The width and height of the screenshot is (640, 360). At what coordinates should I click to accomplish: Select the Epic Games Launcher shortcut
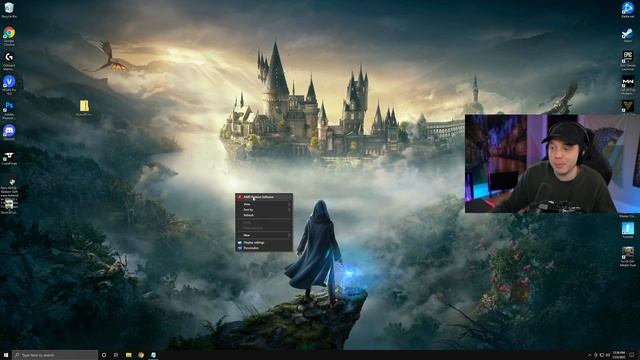628,60
